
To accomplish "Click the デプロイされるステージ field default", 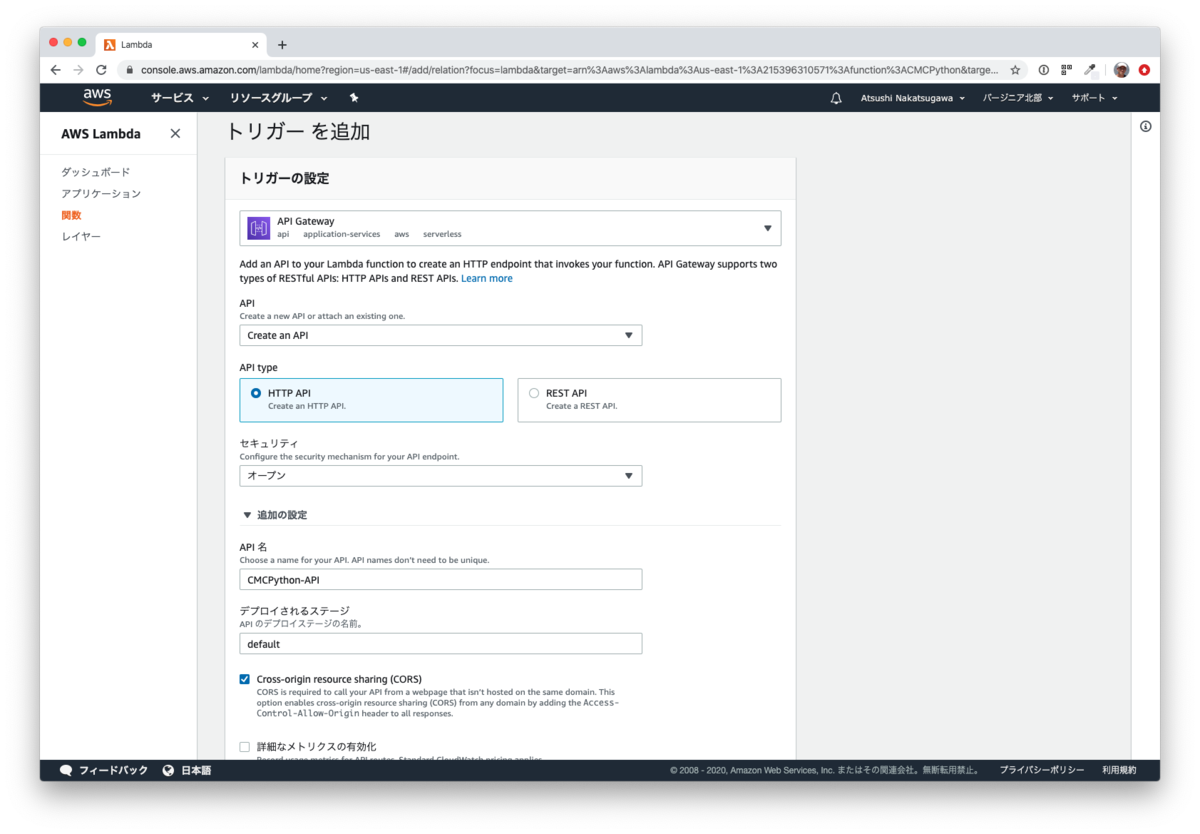I will tap(441, 644).
